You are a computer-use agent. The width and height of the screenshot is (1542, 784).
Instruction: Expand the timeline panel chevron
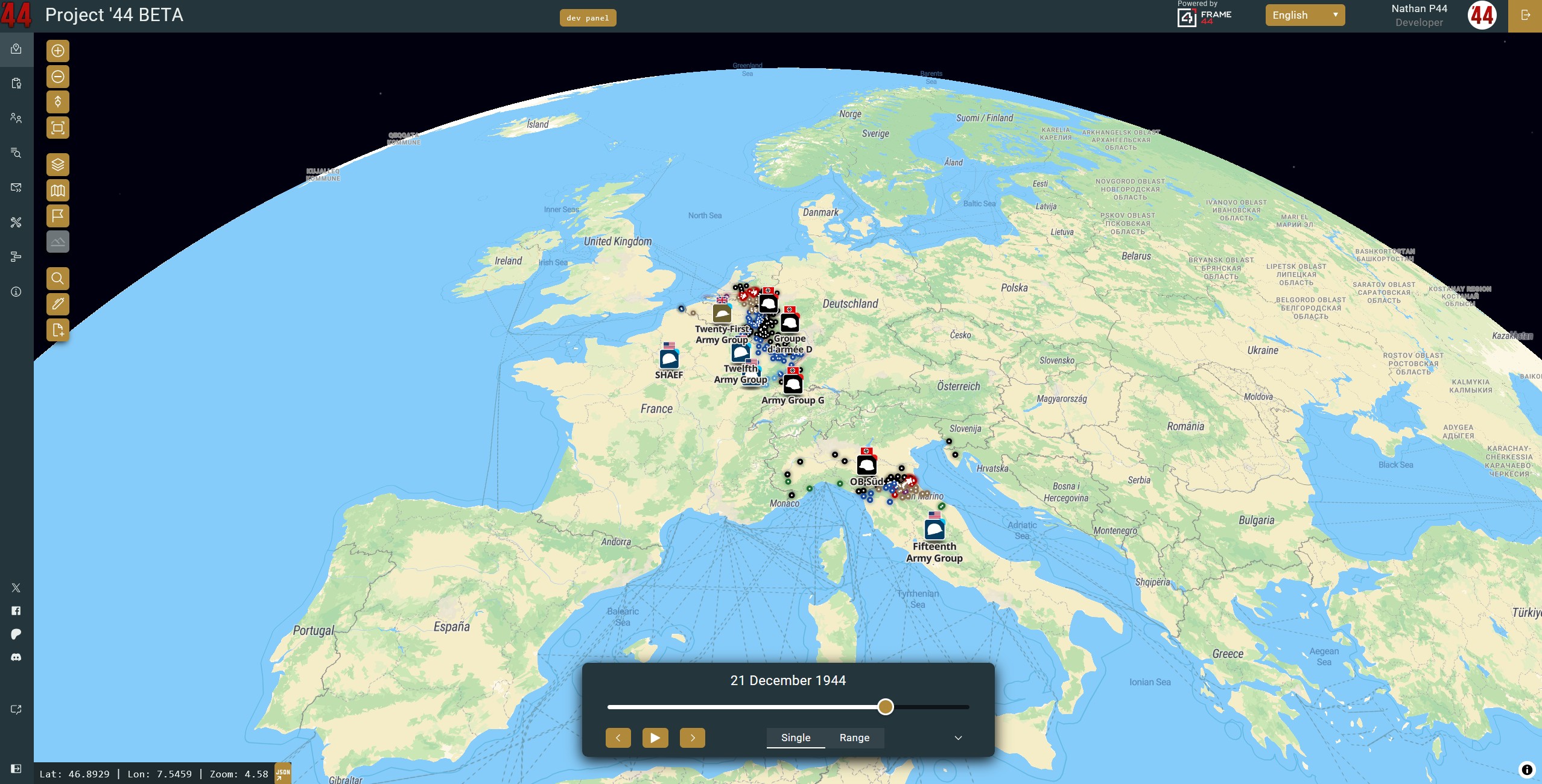[958, 738]
